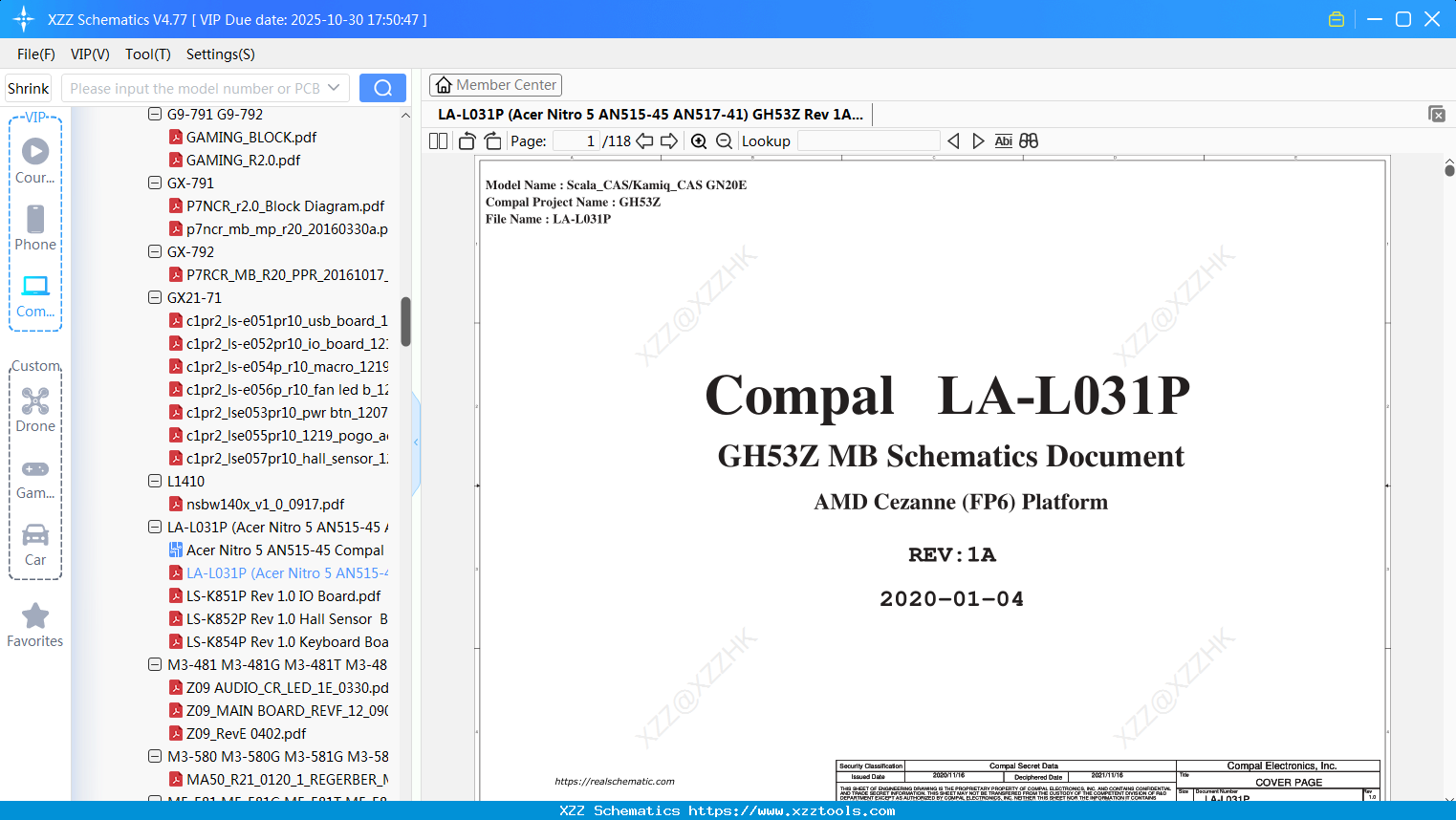
Task: Go to the previous page arrow
Action: point(645,141)
